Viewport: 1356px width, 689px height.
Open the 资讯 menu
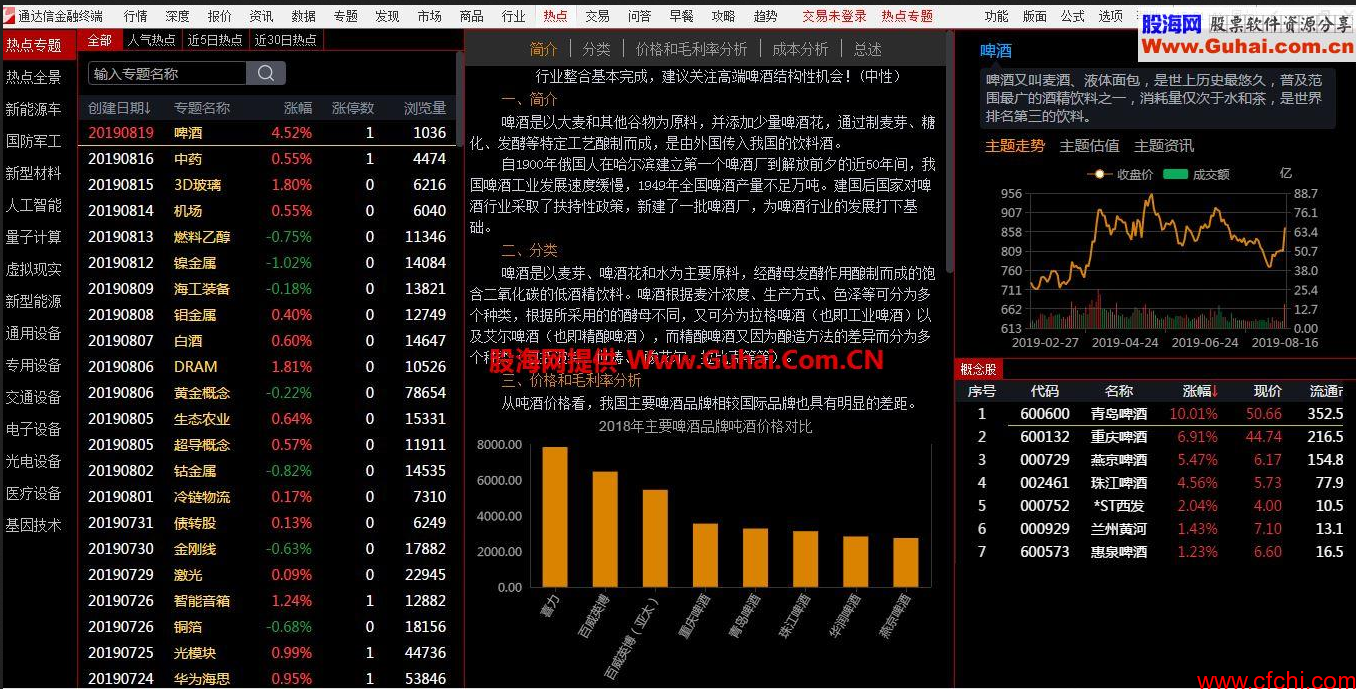pyautogui.click(x=261, y=16)
